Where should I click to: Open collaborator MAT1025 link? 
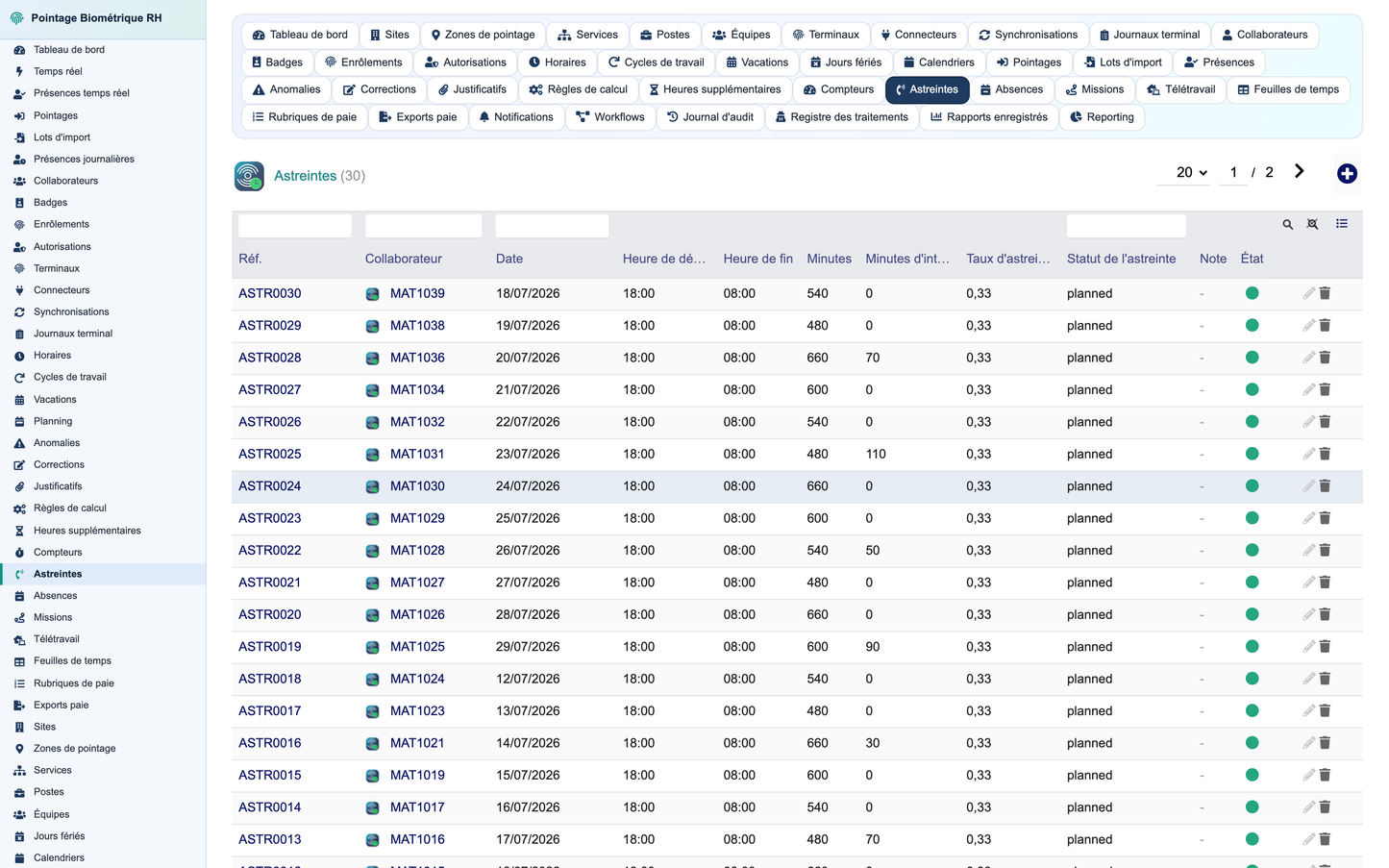point(417,647)
